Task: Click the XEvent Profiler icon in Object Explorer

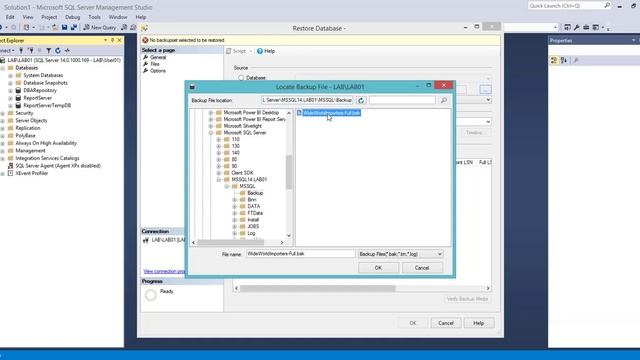Action: click(x=11, y=173)
